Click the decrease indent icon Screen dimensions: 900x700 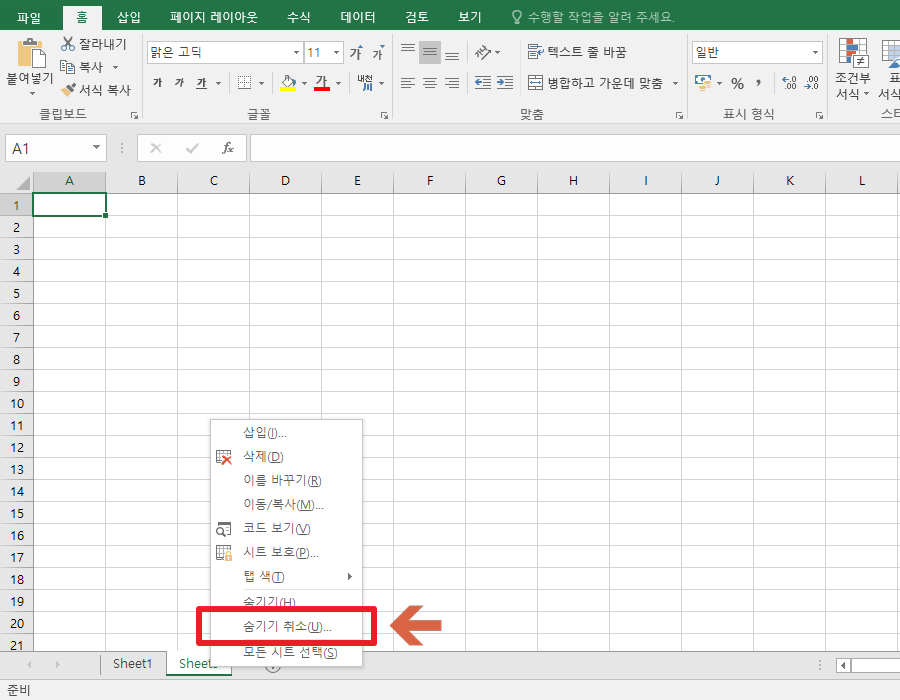point(483,83)
